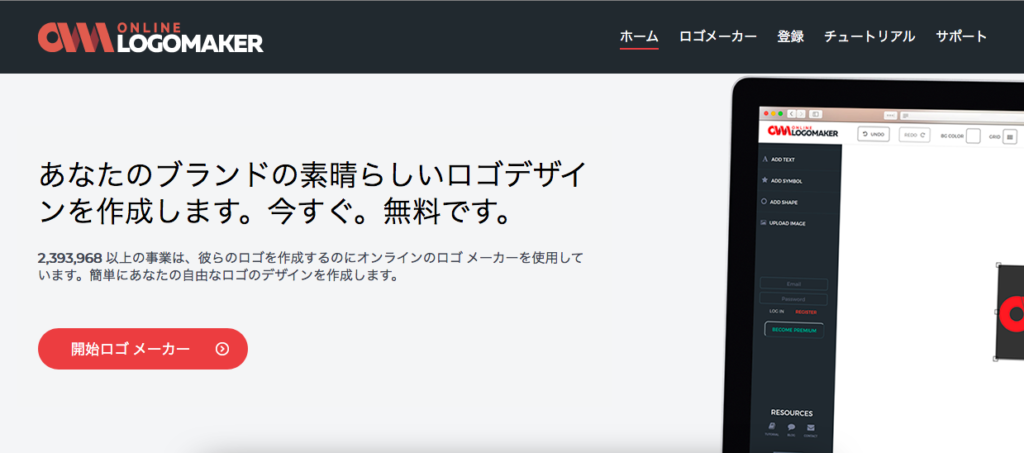
Task: Click browser back arrow in mockup window
Action: pos(792,114)
